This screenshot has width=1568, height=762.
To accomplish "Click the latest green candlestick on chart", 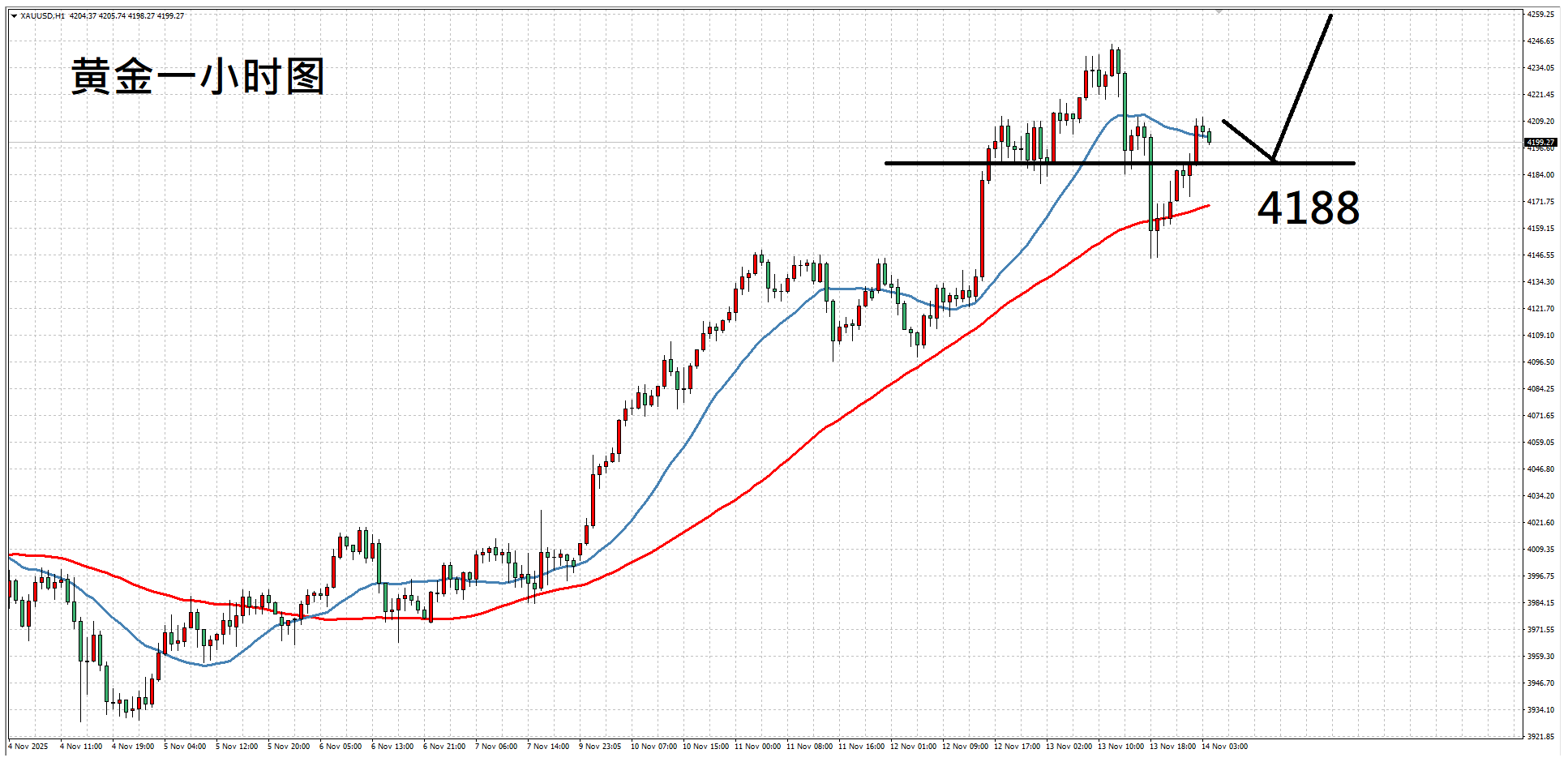I will [1209, 137].
